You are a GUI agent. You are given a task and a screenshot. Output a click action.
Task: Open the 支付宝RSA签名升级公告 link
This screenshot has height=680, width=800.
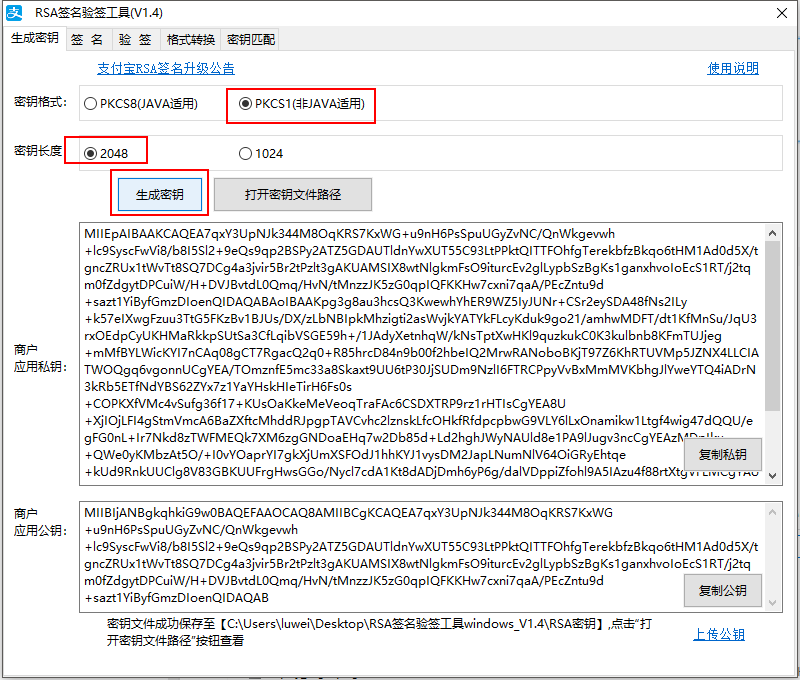point(166,68)
